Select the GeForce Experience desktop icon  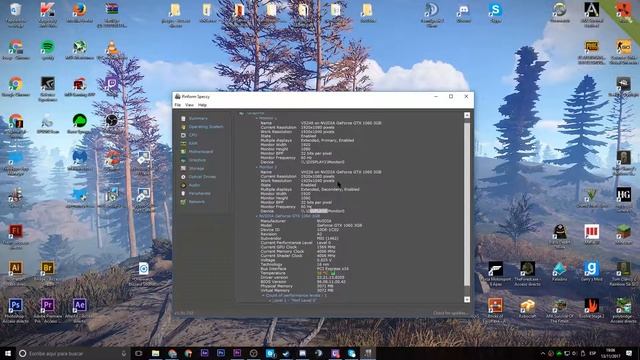point(48,89)
